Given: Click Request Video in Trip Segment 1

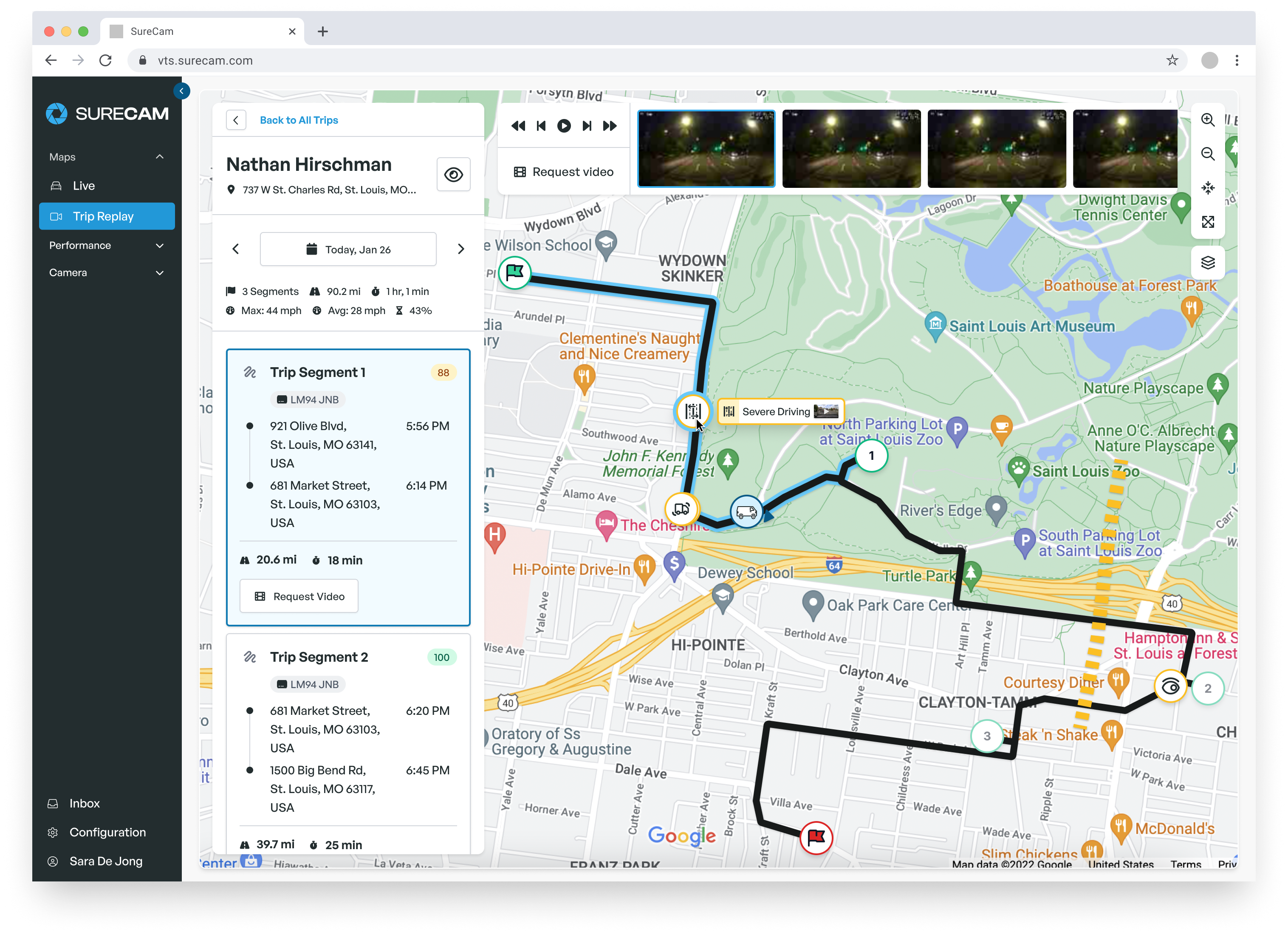Looking at the screenshot, I should point(299,596).
